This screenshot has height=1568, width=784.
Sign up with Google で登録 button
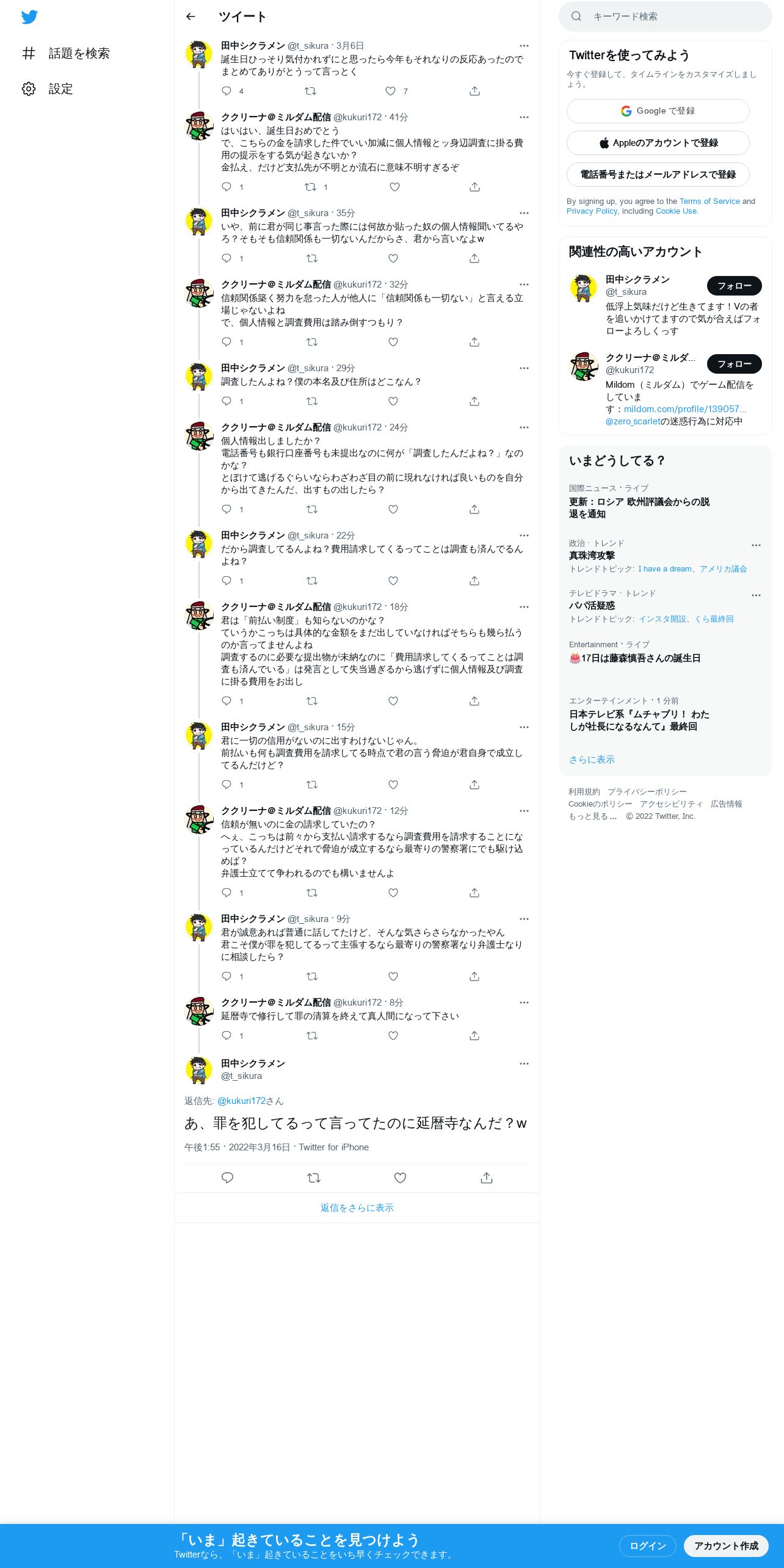point(658,111)
